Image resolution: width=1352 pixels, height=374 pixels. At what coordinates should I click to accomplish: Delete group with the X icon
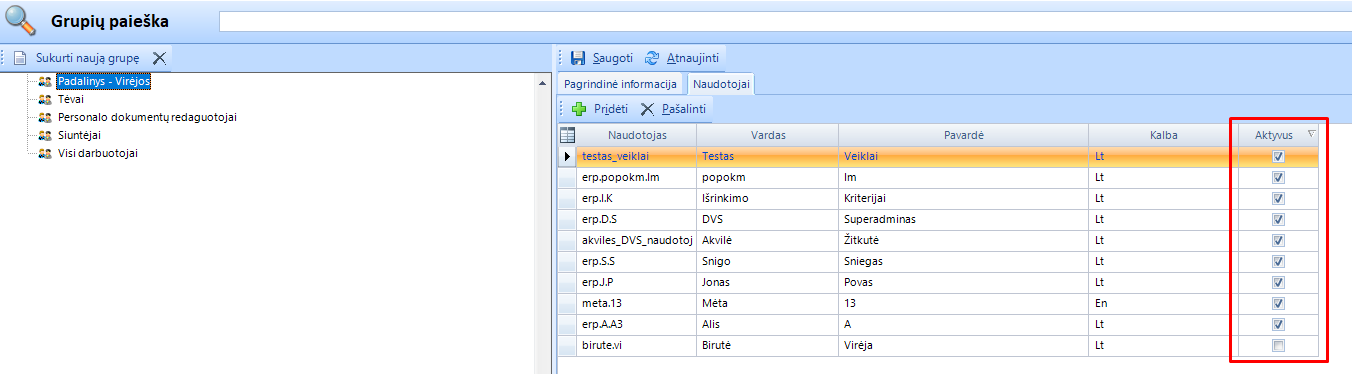(159, 58)
